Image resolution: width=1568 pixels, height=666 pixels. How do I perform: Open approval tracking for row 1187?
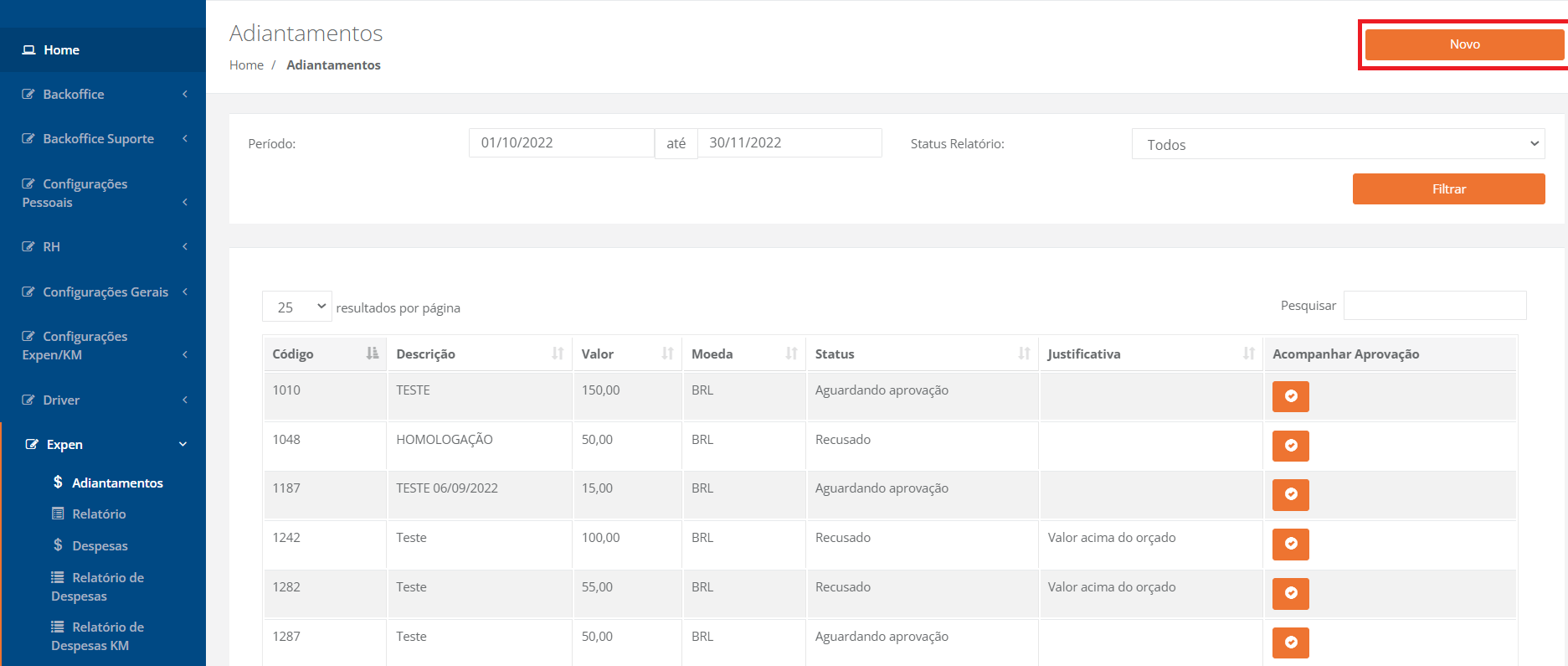pos(1291,494)
